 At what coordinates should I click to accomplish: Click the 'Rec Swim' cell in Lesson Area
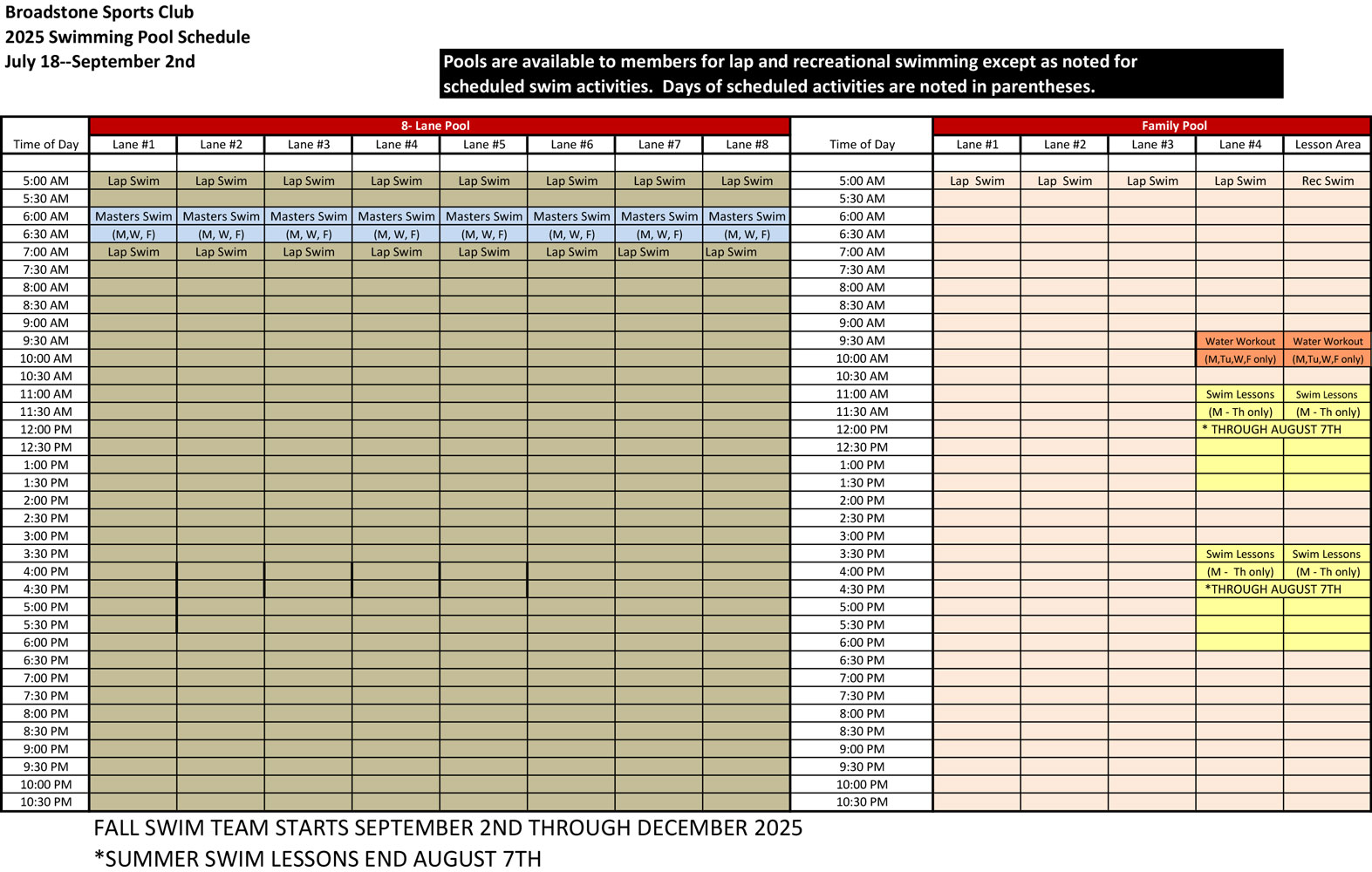click(x=1328, y=181)
